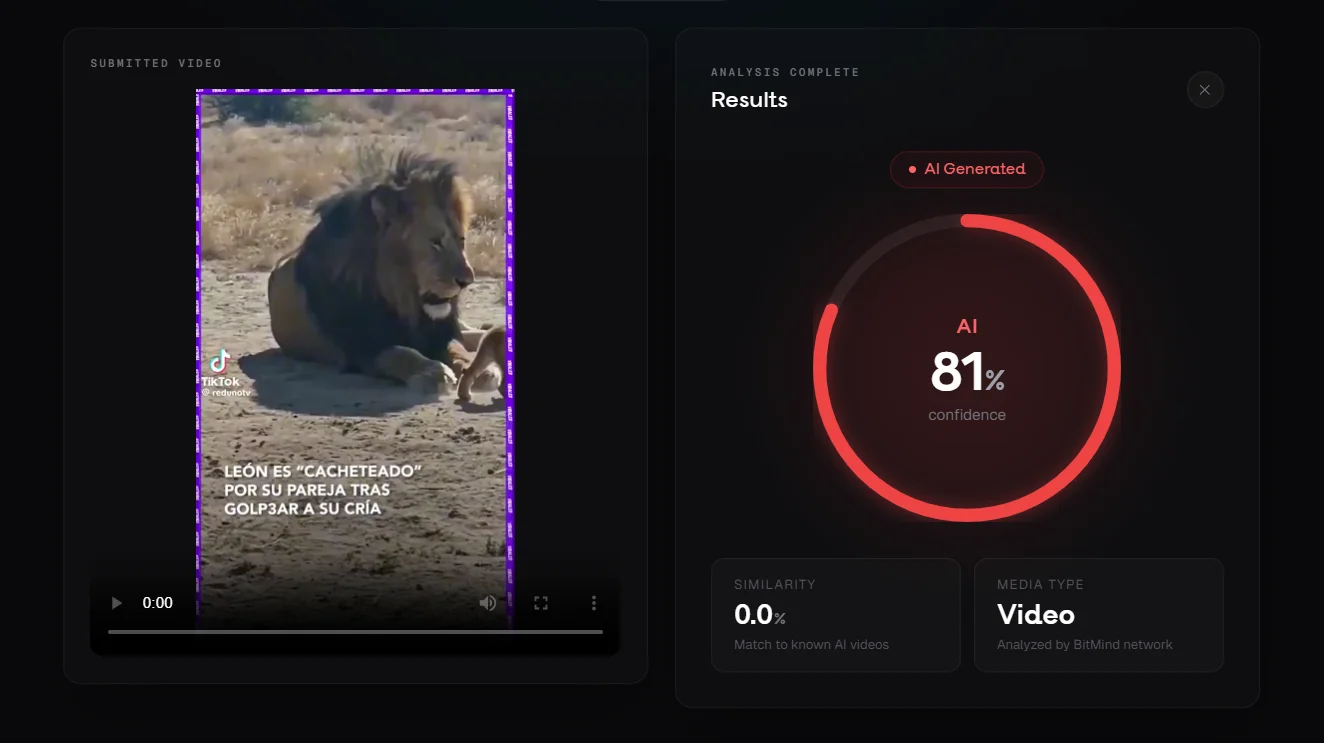Open video more options menu
This screenshot has height=743, width=1324.
[594, 603]
